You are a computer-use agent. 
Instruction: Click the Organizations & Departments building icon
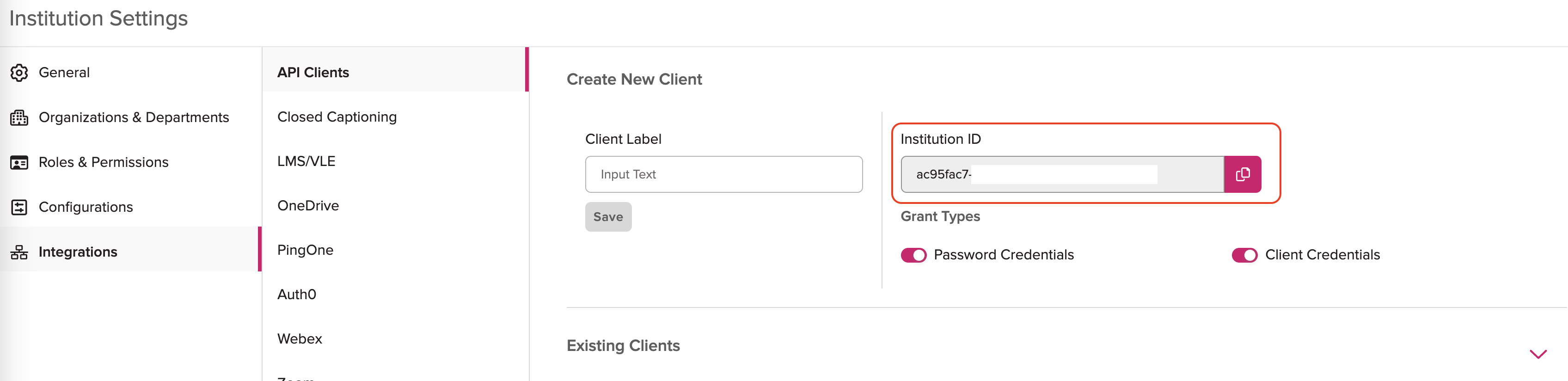(19, 117)
